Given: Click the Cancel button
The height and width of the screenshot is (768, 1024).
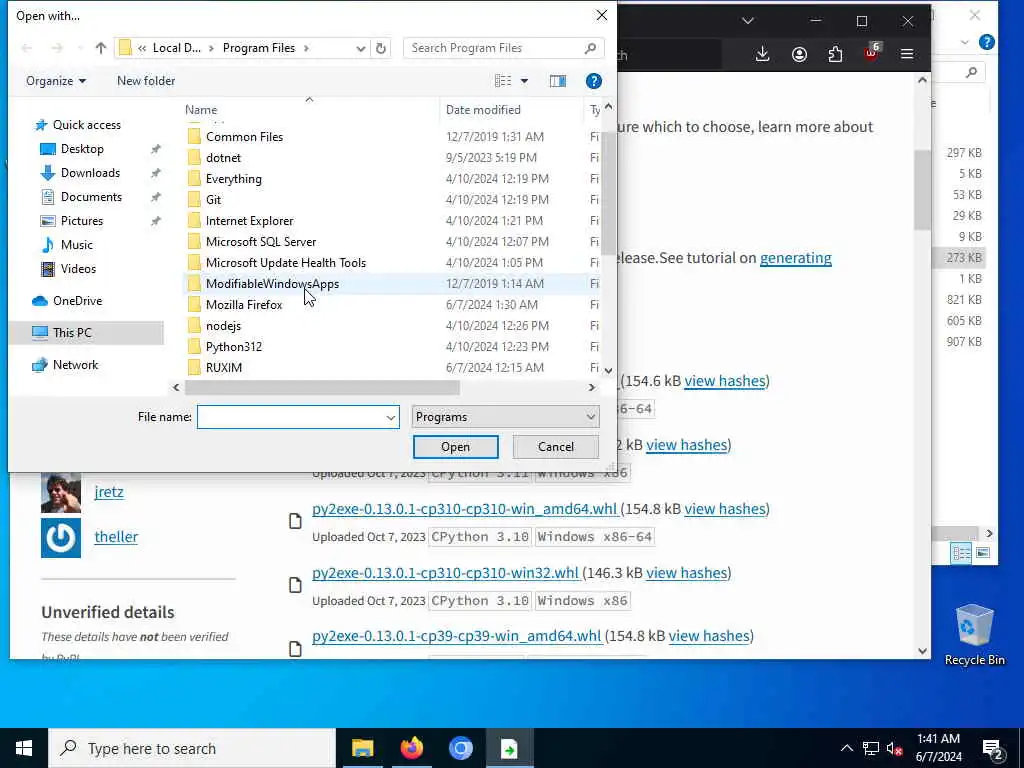Looking at the screenshot, I should 556,447.
